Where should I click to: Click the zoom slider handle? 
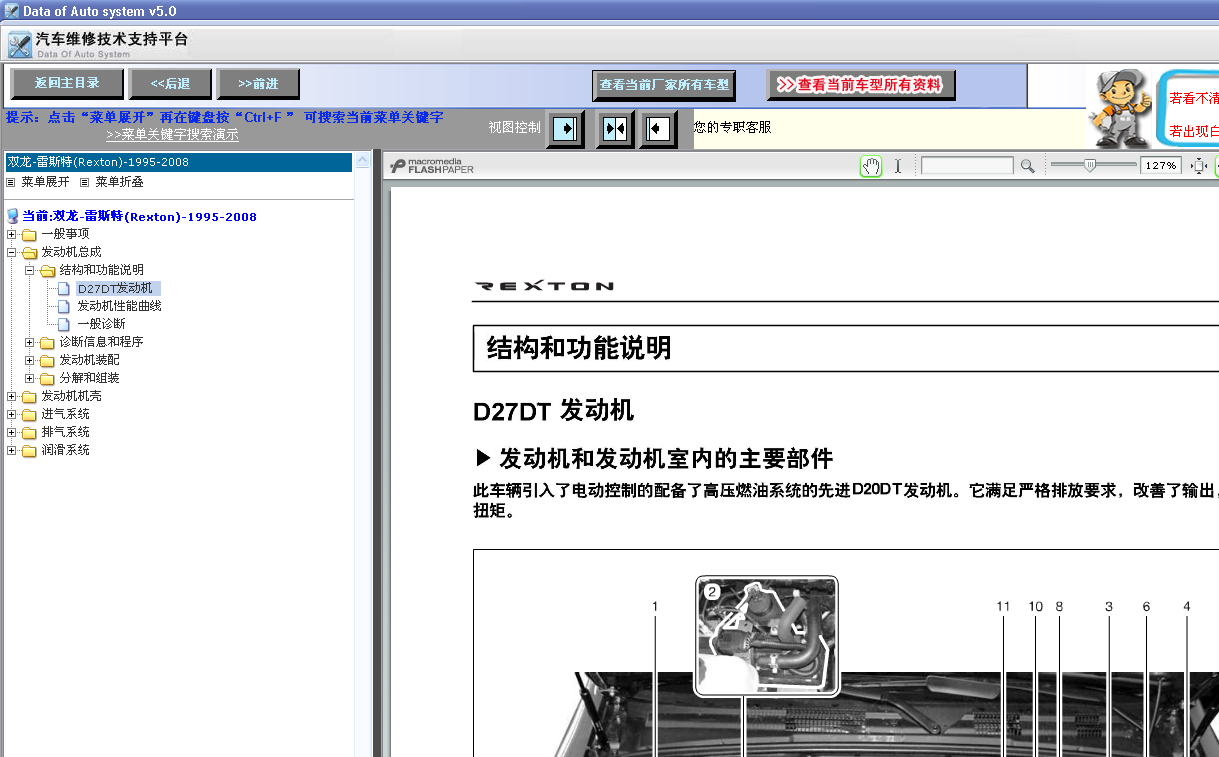(1090, 165)
